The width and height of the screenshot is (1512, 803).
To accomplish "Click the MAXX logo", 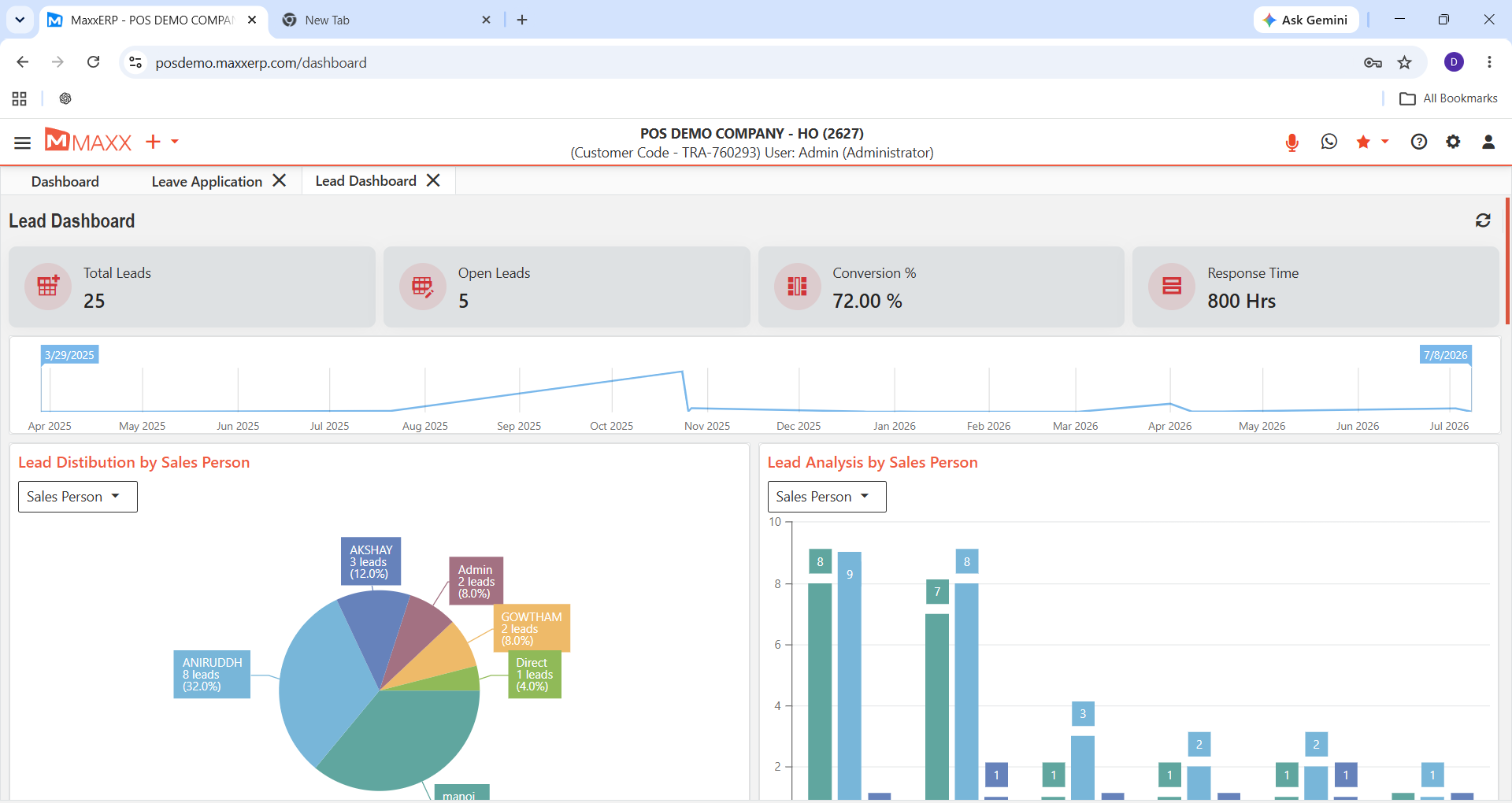I will pos(88,141).
